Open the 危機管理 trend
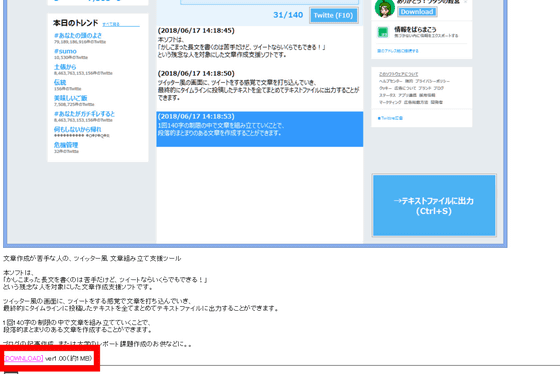The height and width of the screenshot is (374, 560). coord(66,145)
